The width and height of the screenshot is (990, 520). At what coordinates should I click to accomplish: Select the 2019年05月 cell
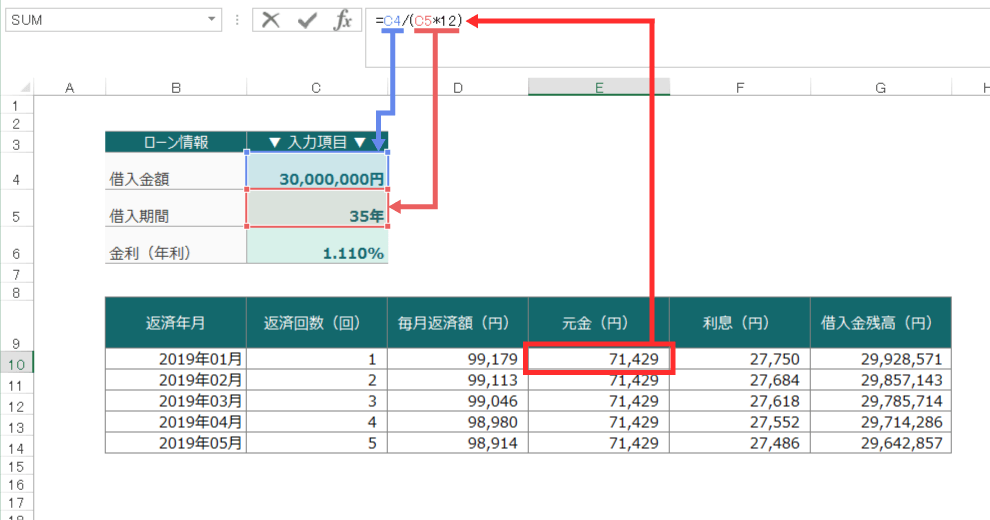pos(176,442)
